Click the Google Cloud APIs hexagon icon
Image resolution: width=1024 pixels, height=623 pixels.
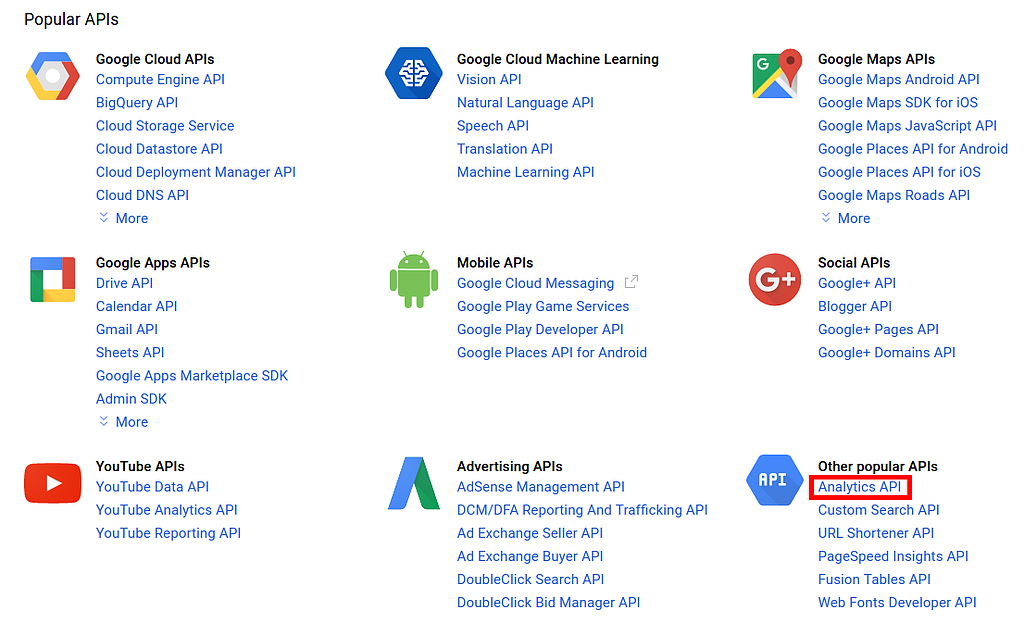tap(52, 77)
